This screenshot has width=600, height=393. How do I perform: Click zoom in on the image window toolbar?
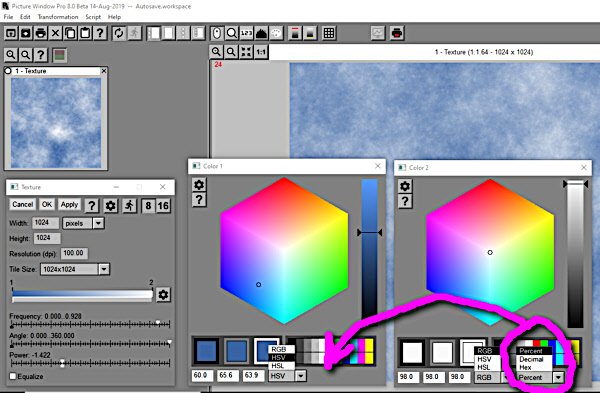point(216,52)
